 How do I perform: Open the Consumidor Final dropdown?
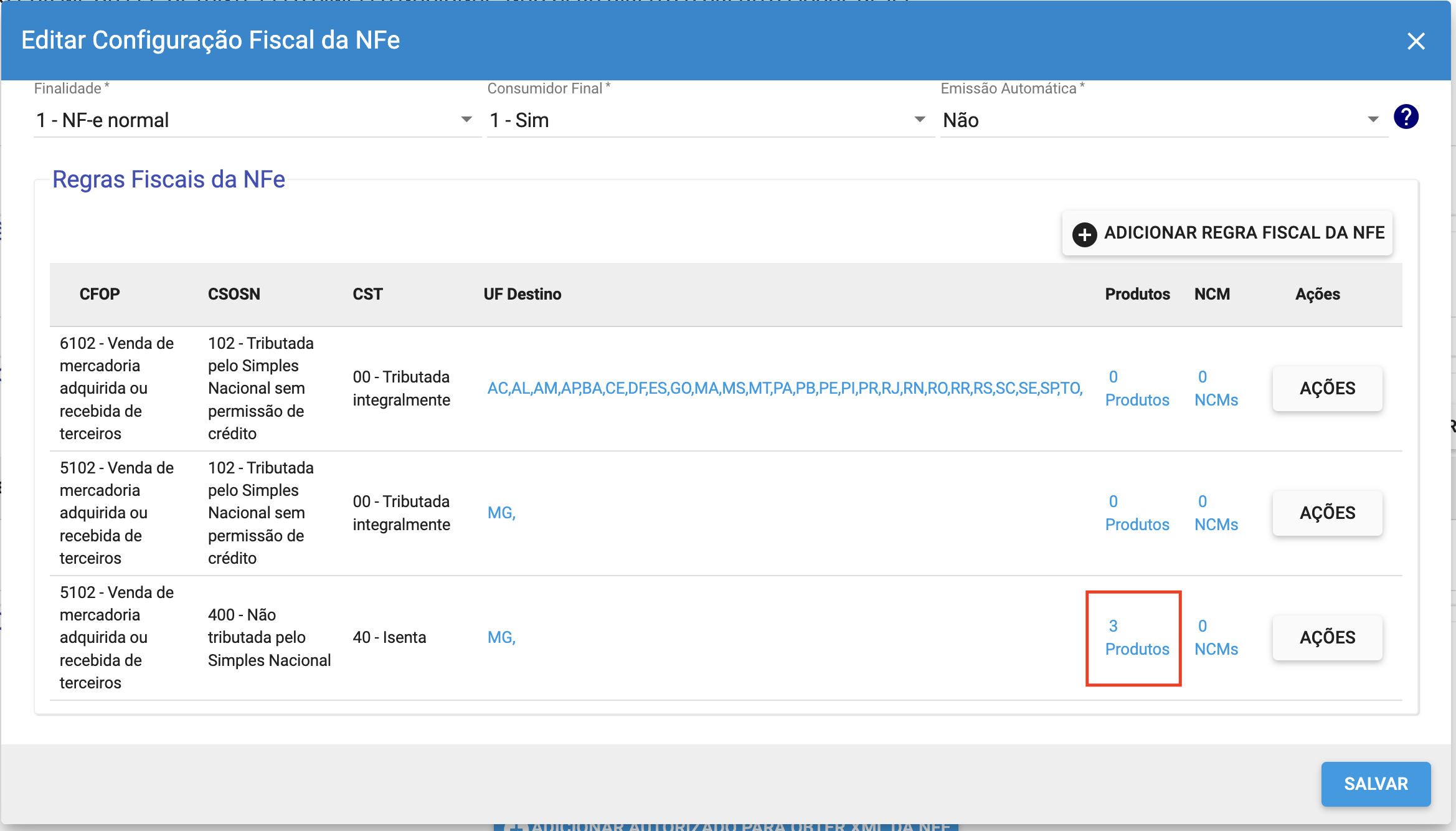[x=710, y=120]
